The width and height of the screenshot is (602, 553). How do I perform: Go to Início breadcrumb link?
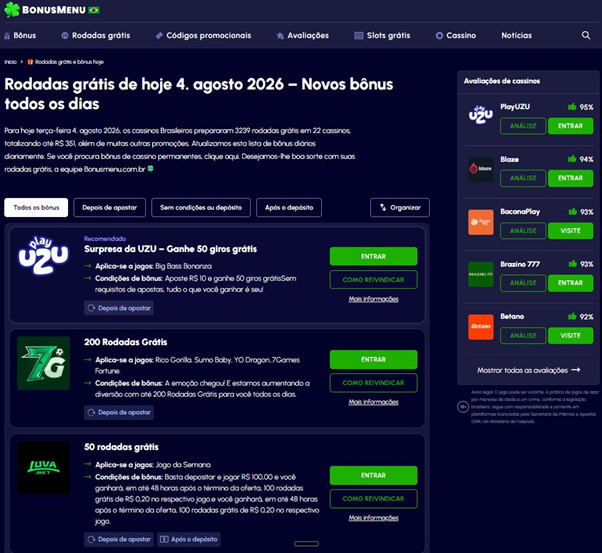coord(10,62)
